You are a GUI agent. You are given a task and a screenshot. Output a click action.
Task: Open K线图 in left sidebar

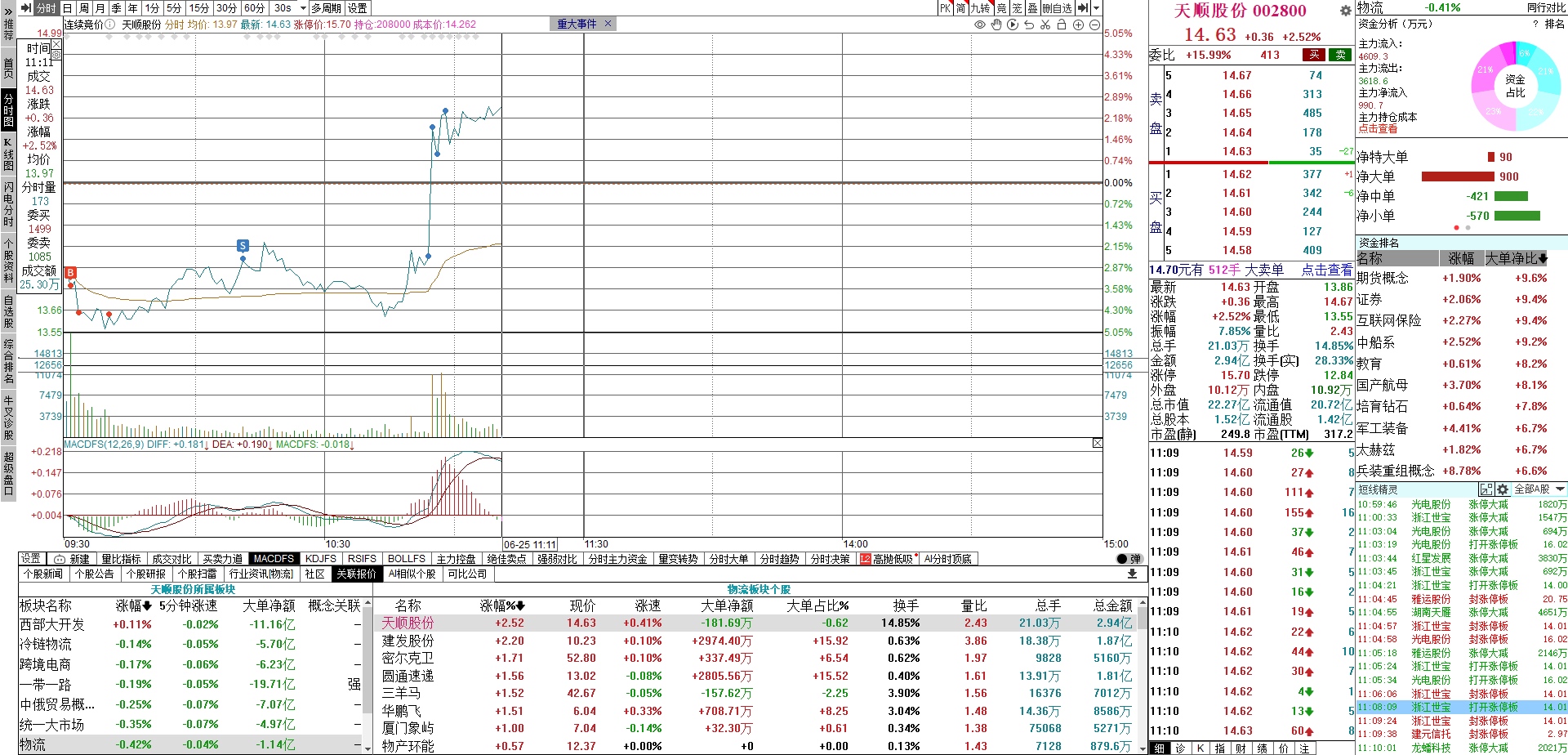8,154
